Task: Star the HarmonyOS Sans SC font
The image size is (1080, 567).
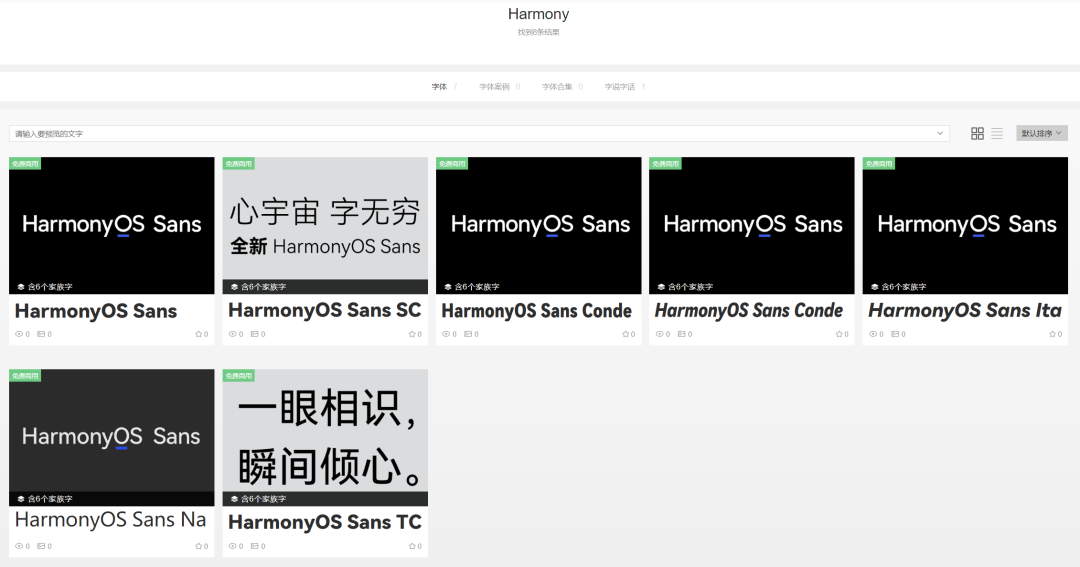Action: coord(411,334)
